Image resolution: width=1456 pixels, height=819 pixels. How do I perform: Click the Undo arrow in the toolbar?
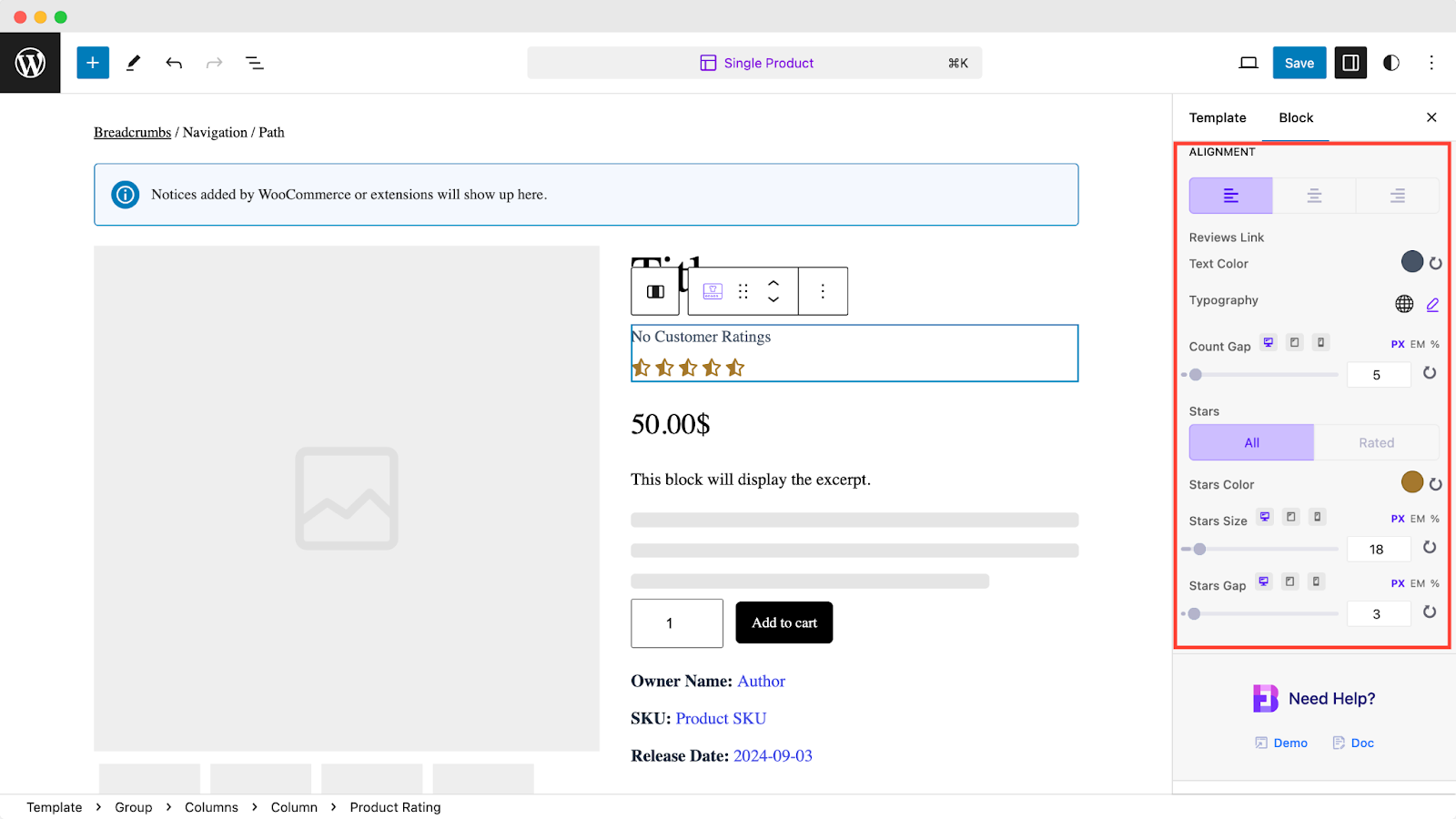173,63
